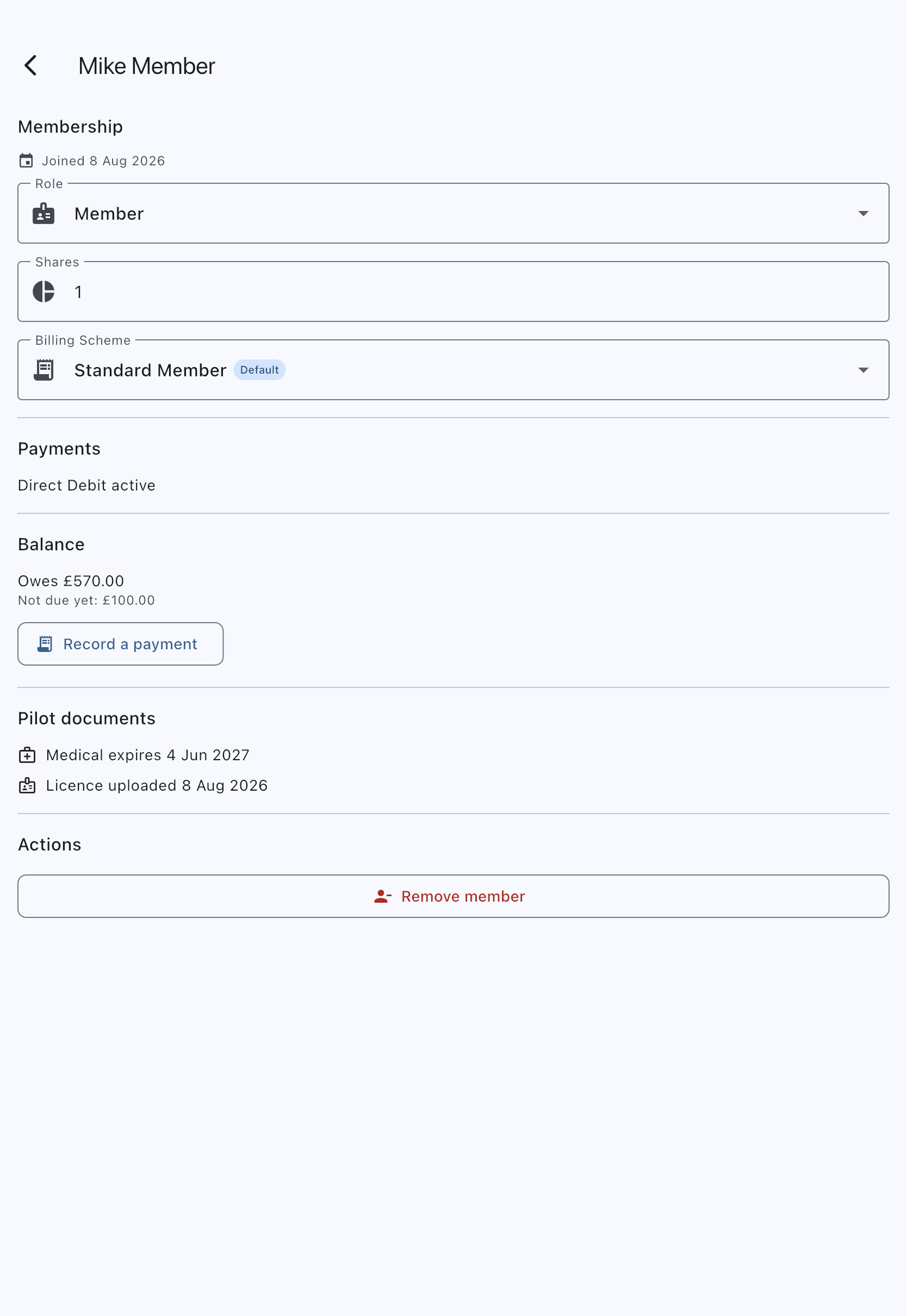Open the Role dropdown arrow
The width and height of the screenshot is (907, 1316).
pyautogui.click(x=863, y=214)
